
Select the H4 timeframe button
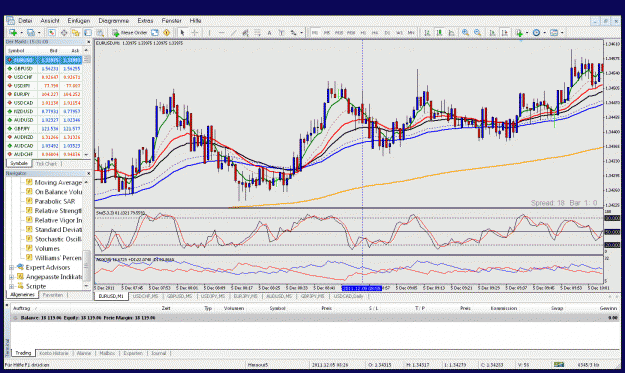[375, 33]
